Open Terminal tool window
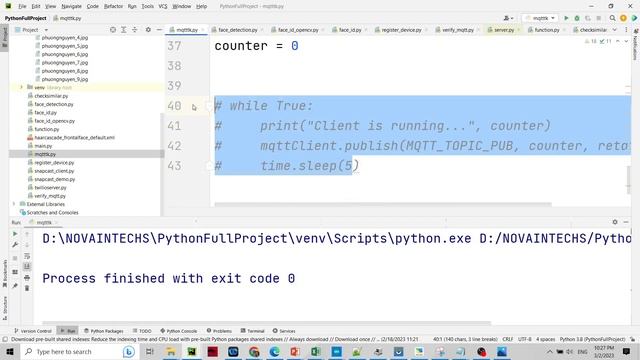Screen dimensions: 640x360 tap(253, 331)
